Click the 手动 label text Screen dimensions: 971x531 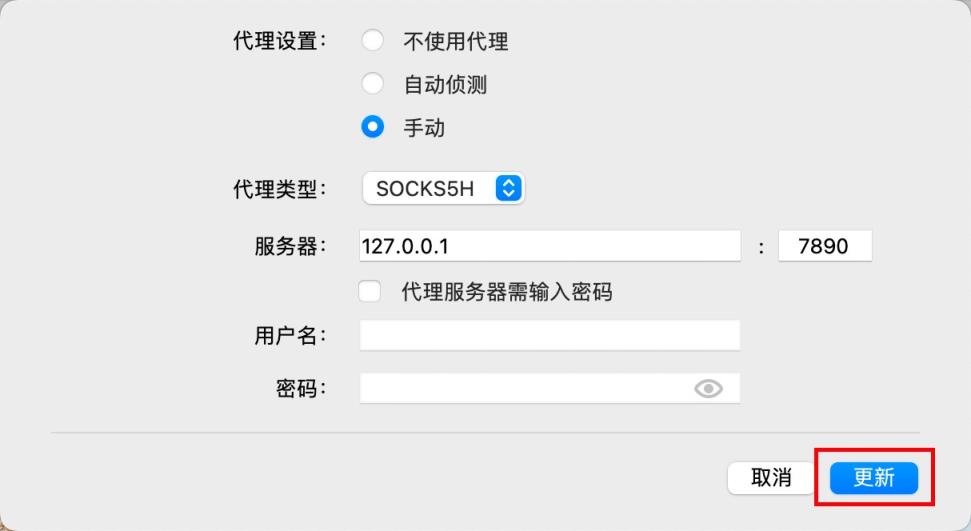click(424, 128)
